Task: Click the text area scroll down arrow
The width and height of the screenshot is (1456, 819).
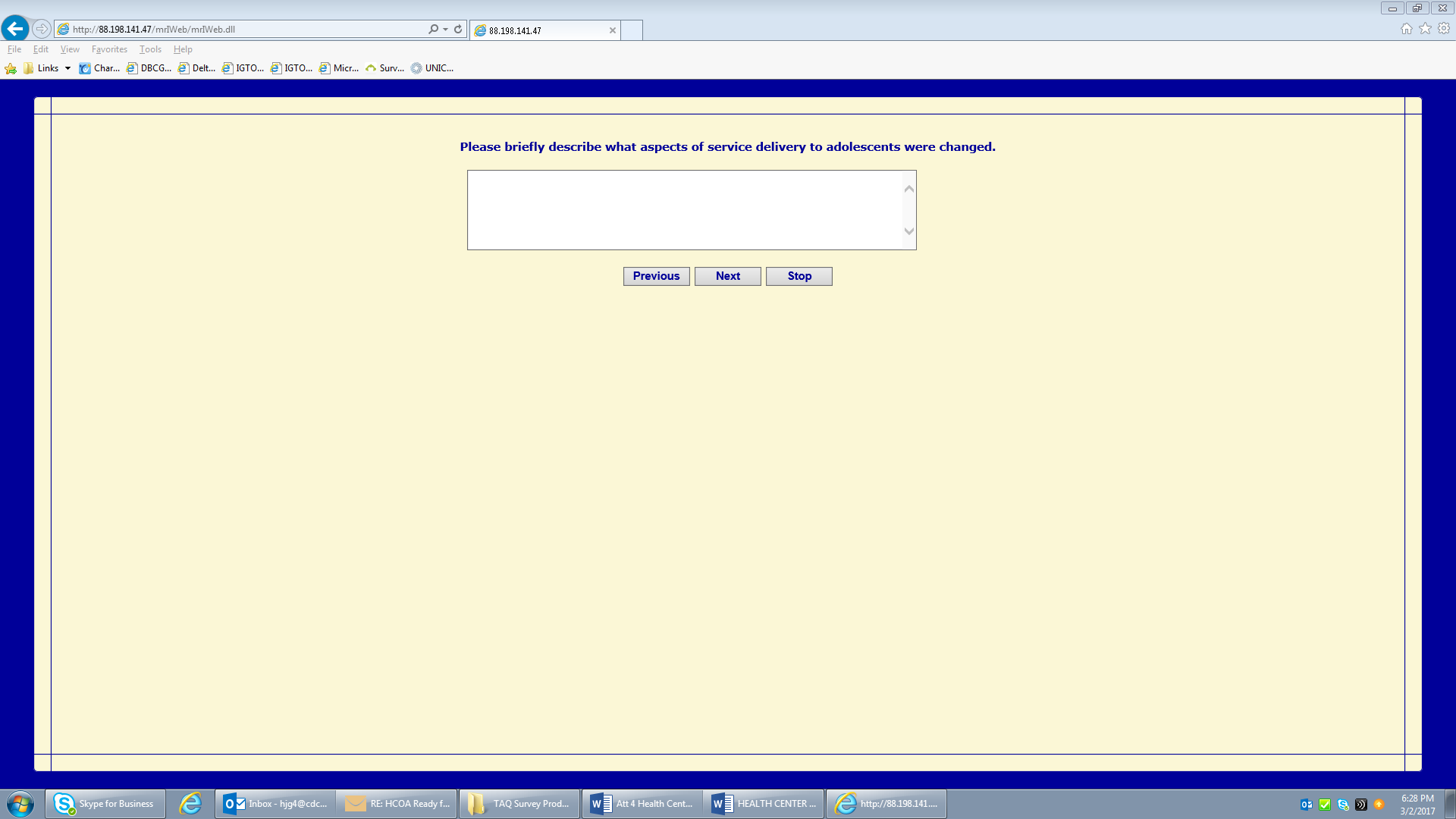Action: [908, 232]
